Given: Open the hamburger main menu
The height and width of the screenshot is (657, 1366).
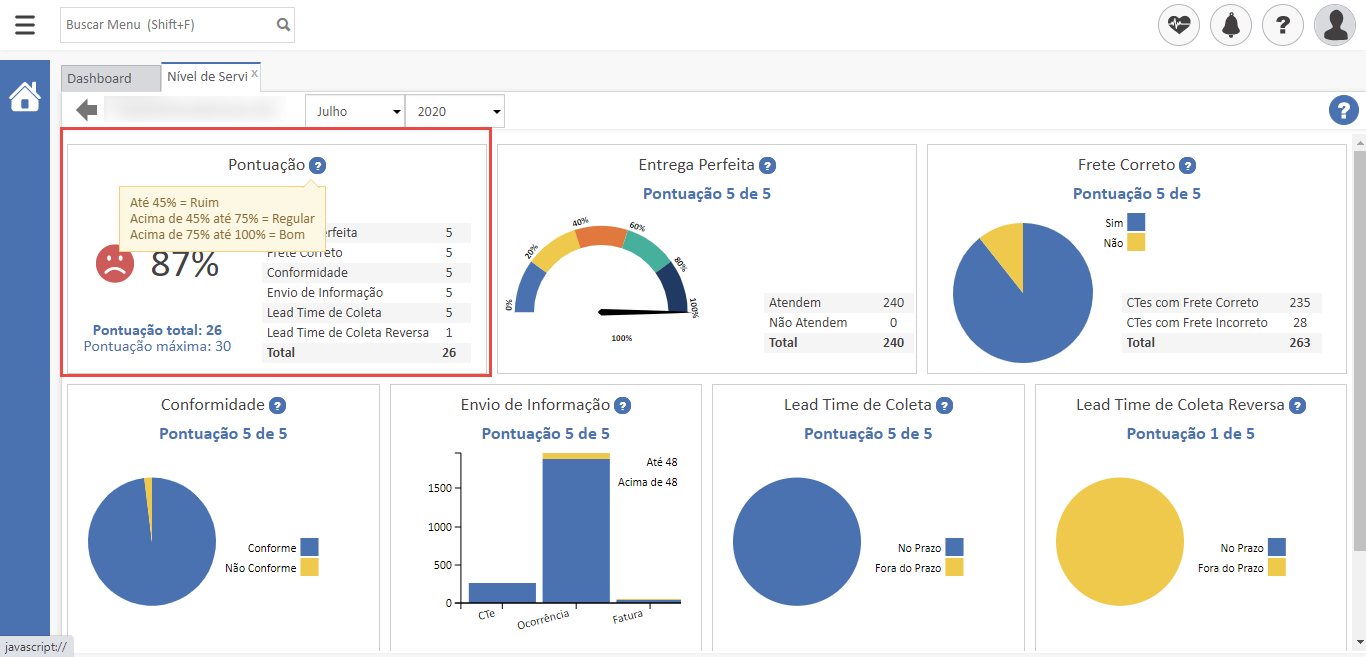Looking at the screenshot, I should click(25, 25).
